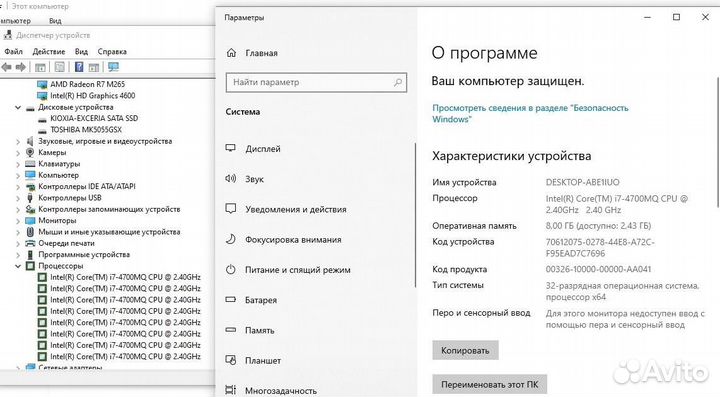Expand the Компьютер node arrow

click(18, 175)
